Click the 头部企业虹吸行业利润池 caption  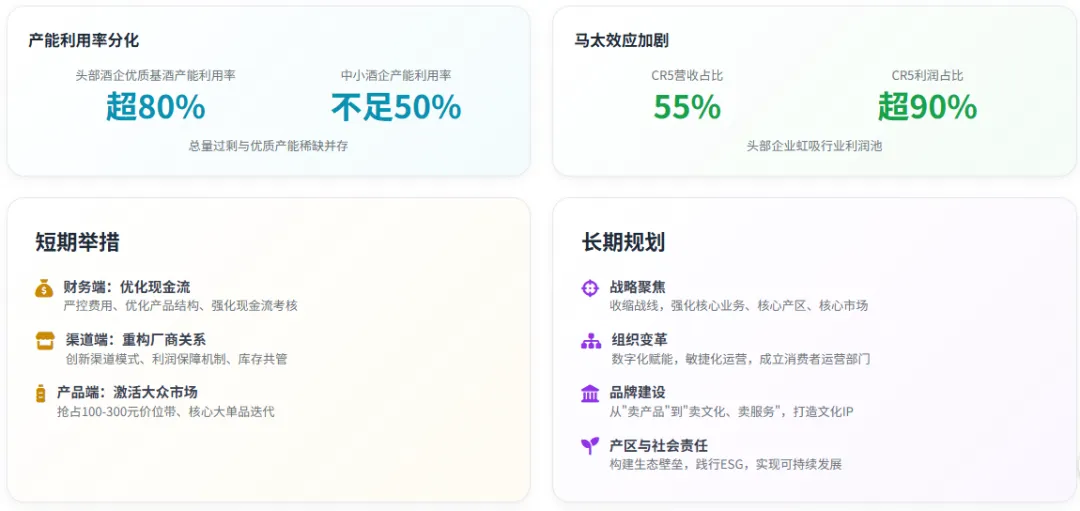click(x=814, y=146)
